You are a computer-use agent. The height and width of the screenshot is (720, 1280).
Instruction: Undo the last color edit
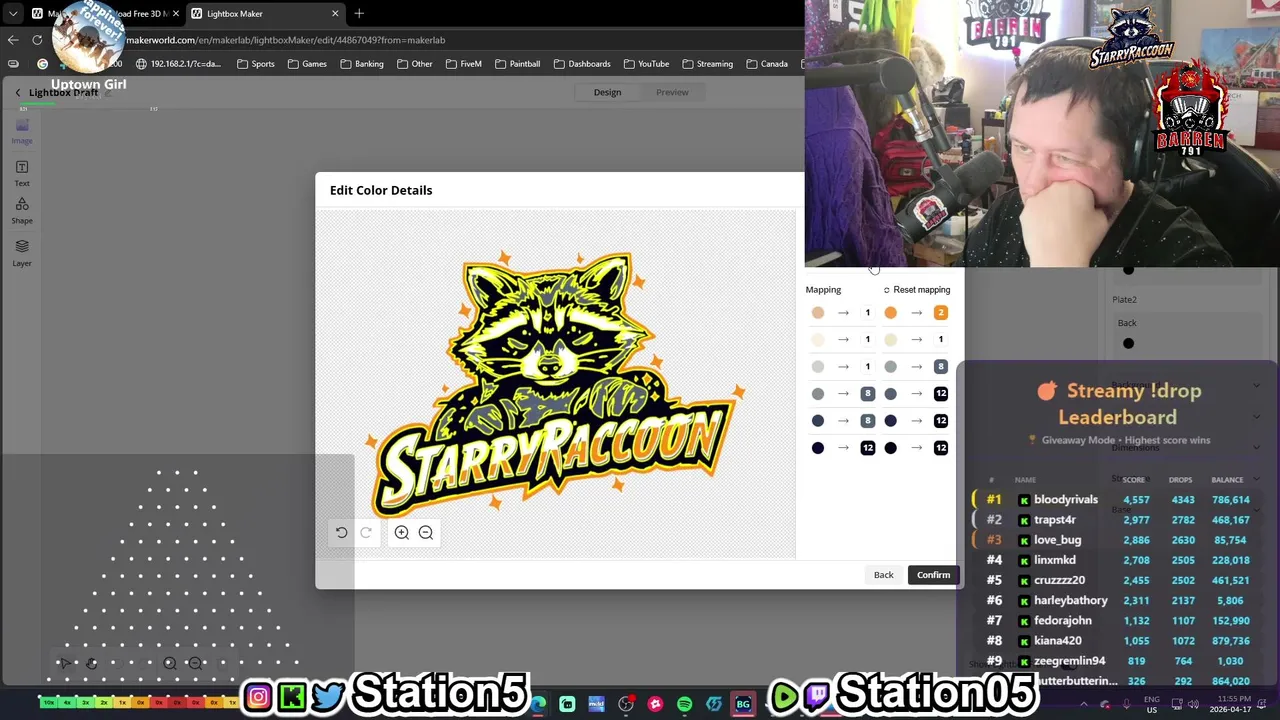pyautogui.click(x=341, y=533)
